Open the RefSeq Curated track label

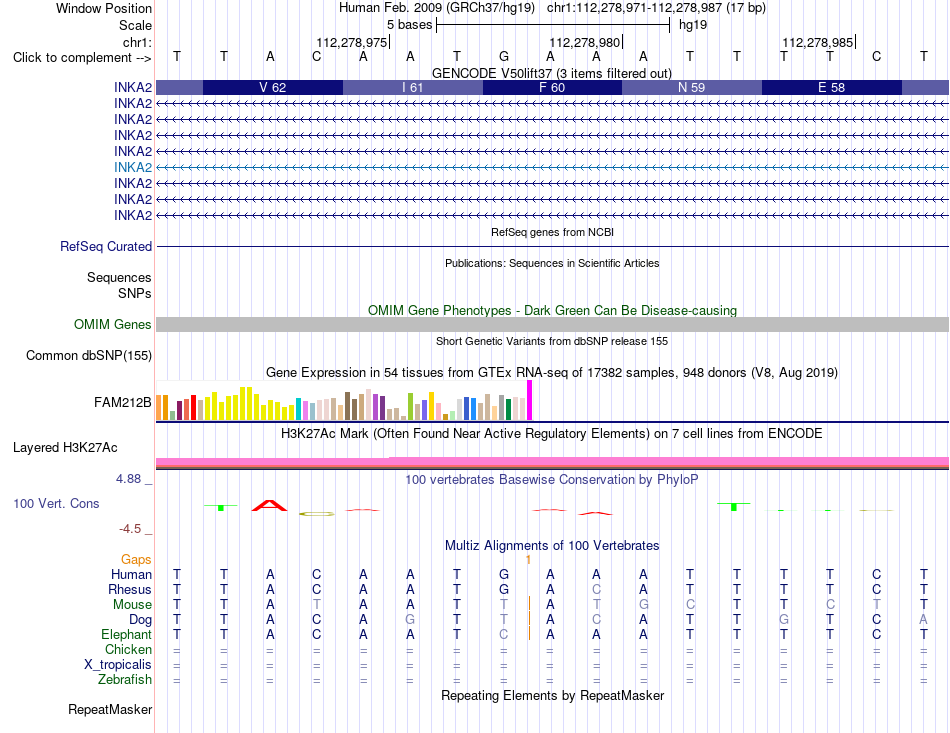[106, 247]
